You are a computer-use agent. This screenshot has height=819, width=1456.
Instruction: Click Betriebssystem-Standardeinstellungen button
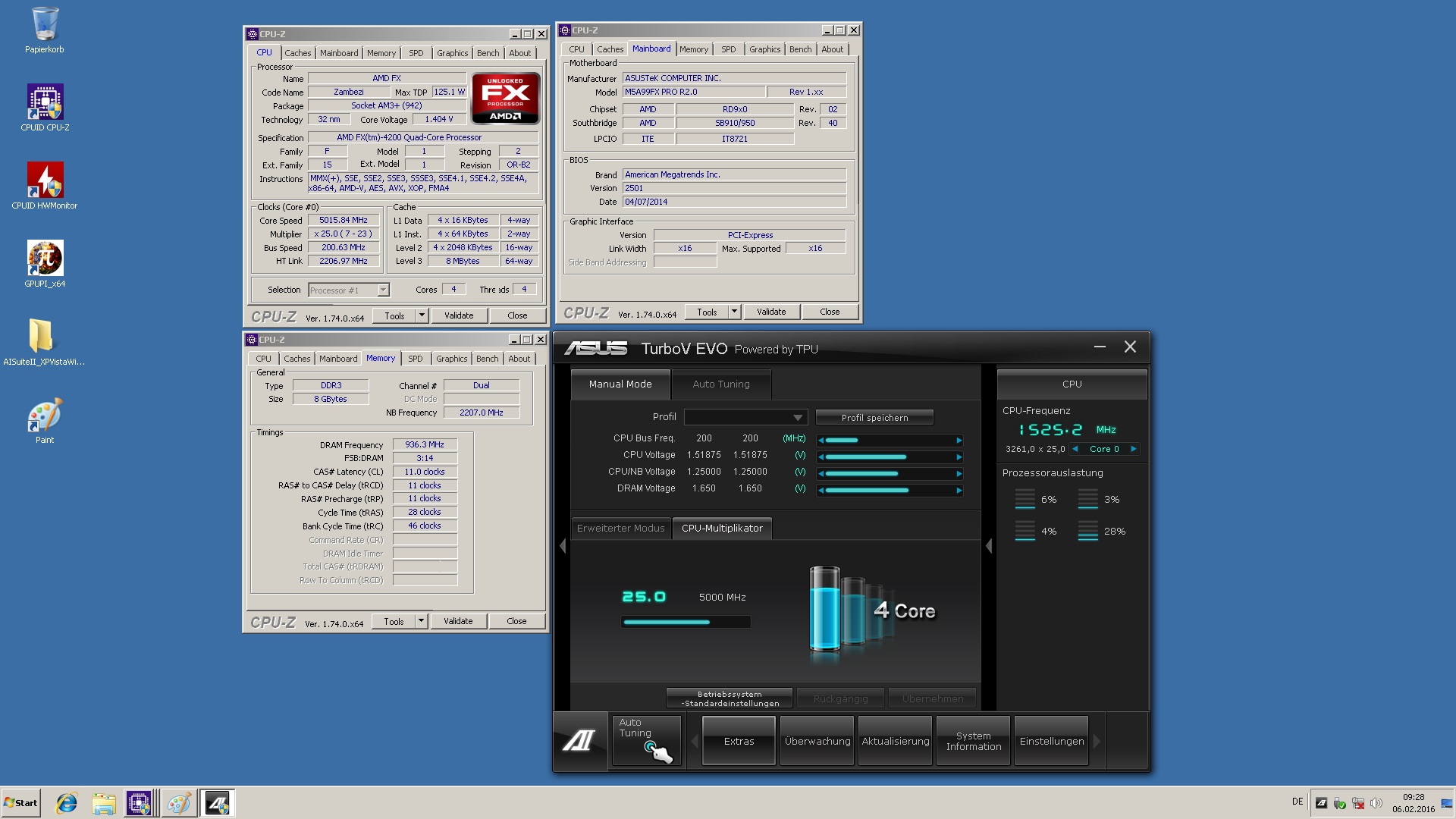pos(730,698)
